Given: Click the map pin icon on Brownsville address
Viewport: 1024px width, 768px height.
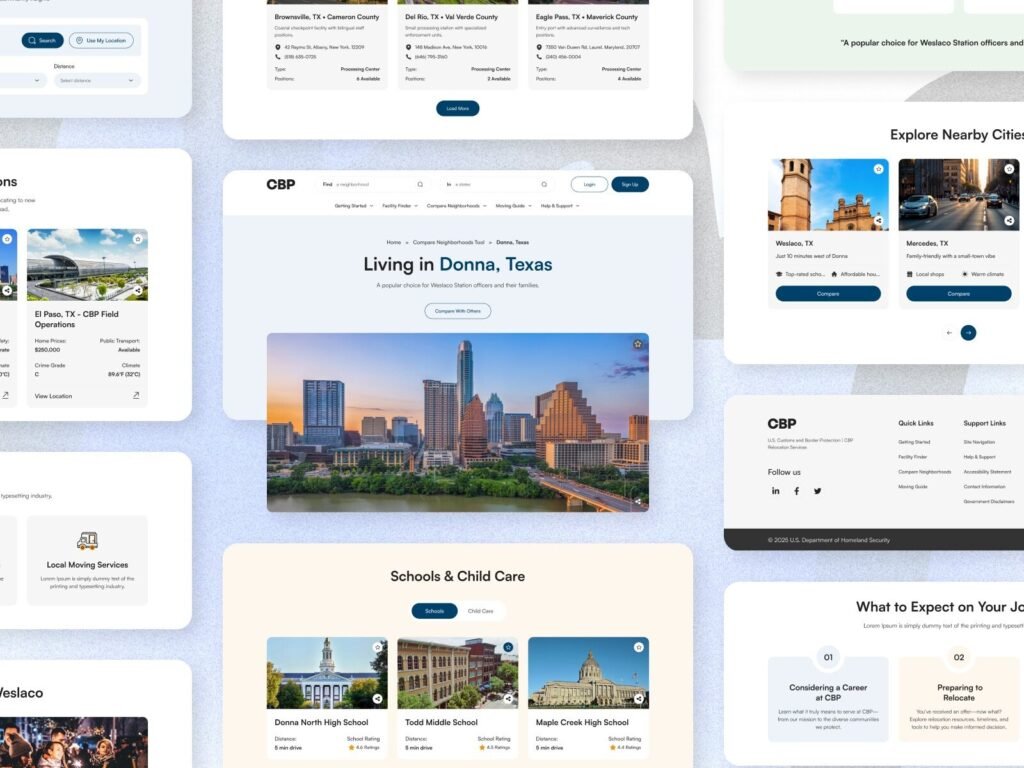Looking at the screenshot, I should click(278, 47).
